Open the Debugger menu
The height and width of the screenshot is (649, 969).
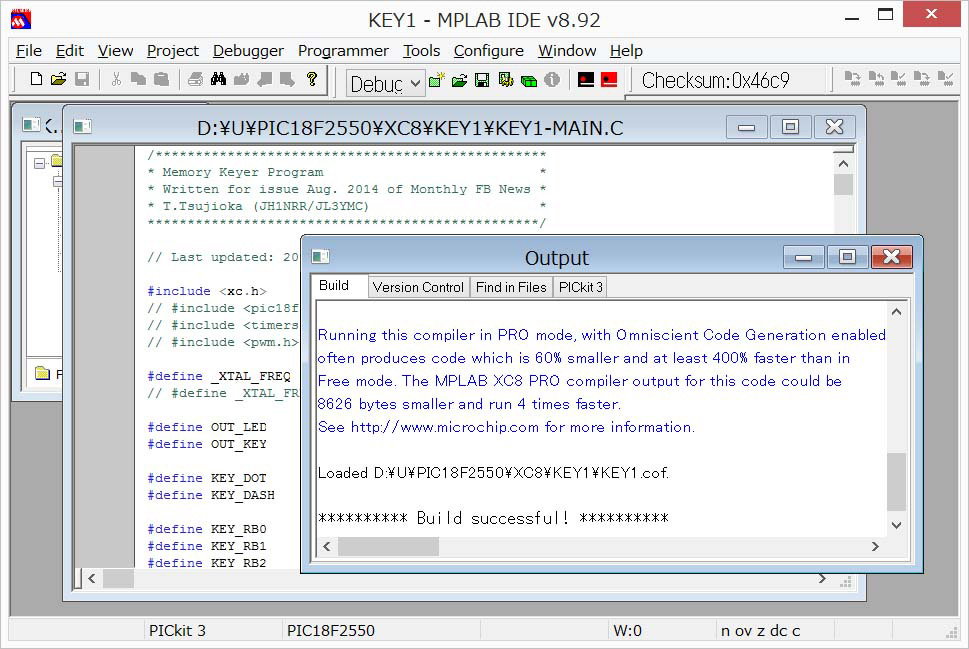click(248, 51)
